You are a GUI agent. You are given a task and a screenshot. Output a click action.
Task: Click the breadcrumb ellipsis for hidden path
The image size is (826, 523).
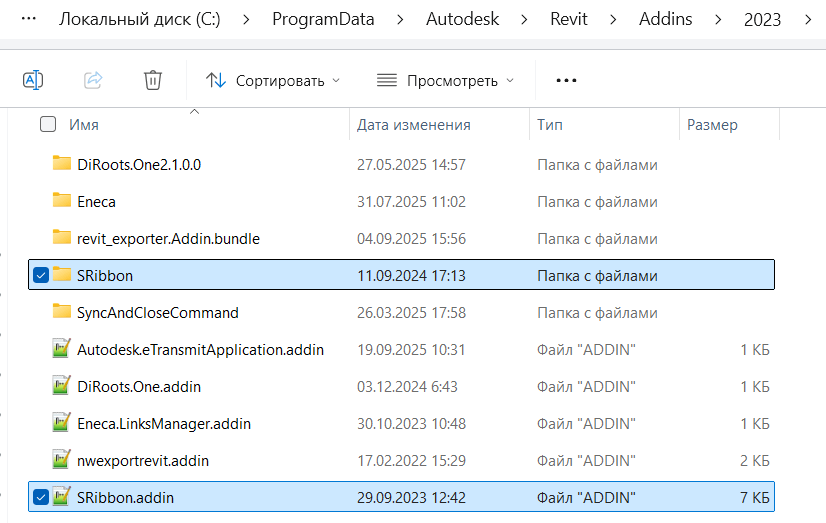click(x=28, y=19)
